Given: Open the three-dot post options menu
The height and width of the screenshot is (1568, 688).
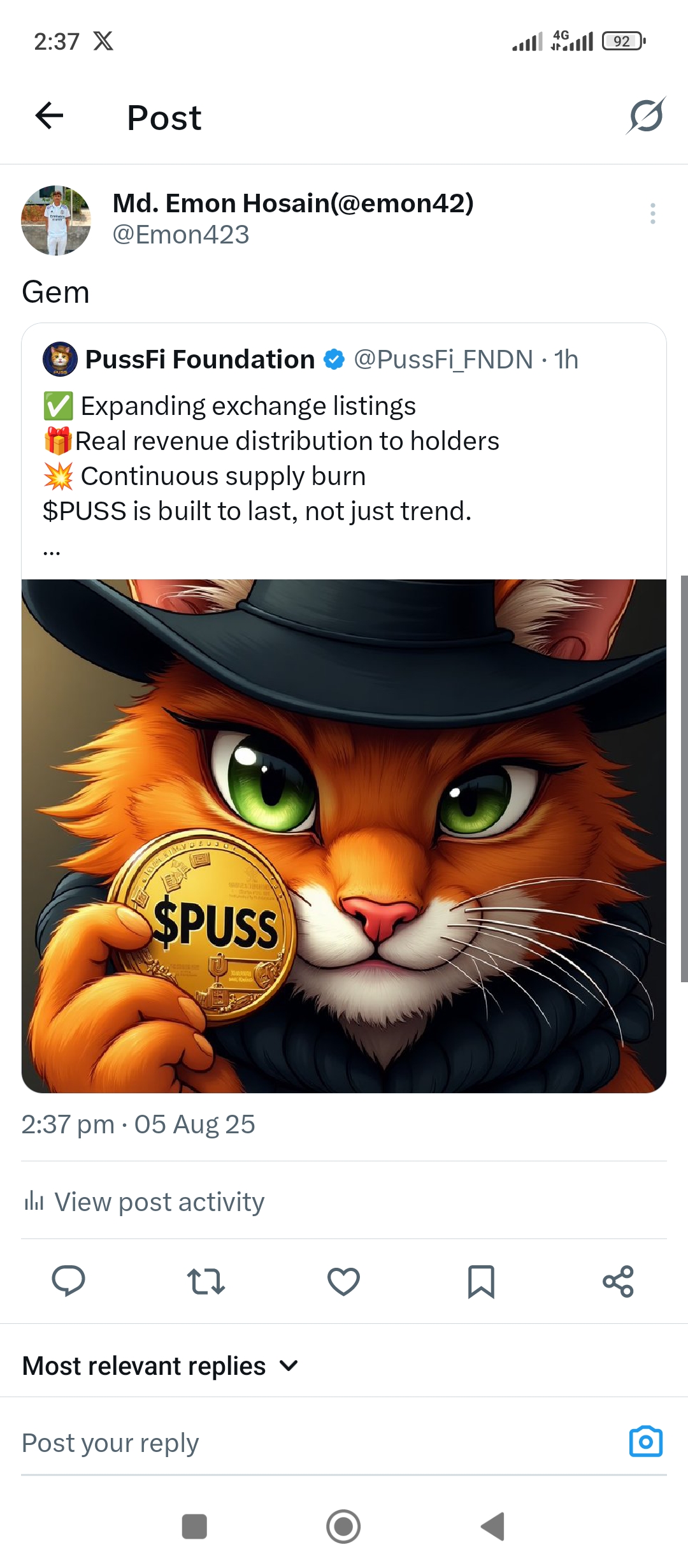Looking at the screenshot, I should pos(653,214).
